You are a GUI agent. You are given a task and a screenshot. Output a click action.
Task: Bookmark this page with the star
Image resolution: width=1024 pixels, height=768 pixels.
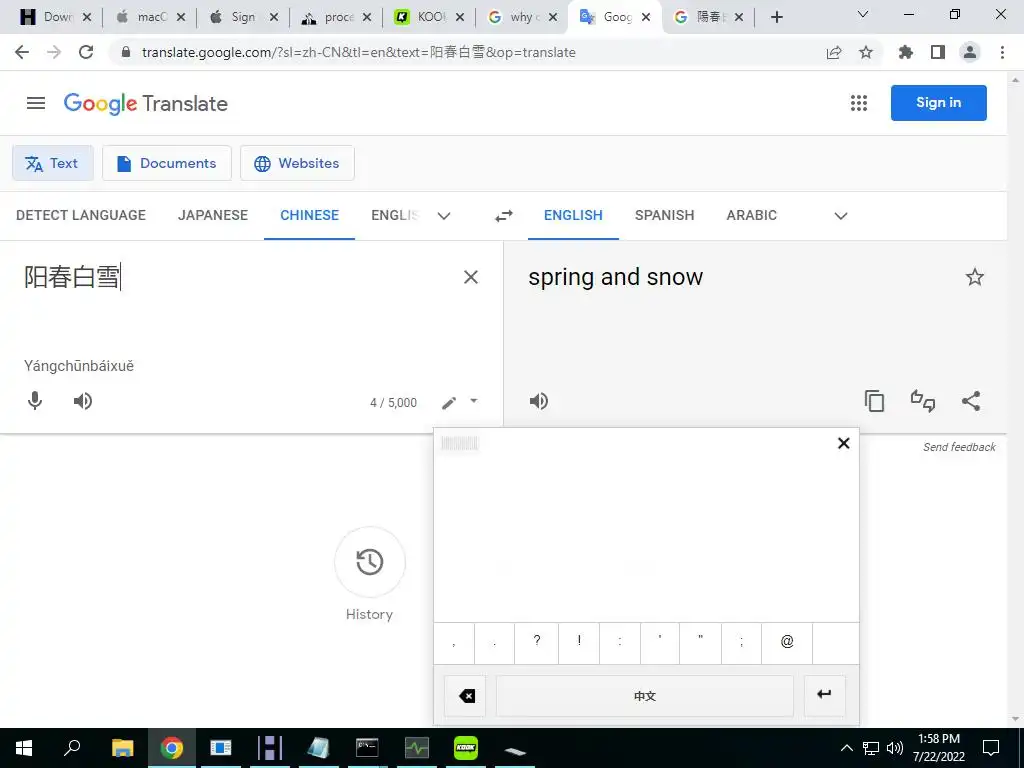(x=866, y=52)
